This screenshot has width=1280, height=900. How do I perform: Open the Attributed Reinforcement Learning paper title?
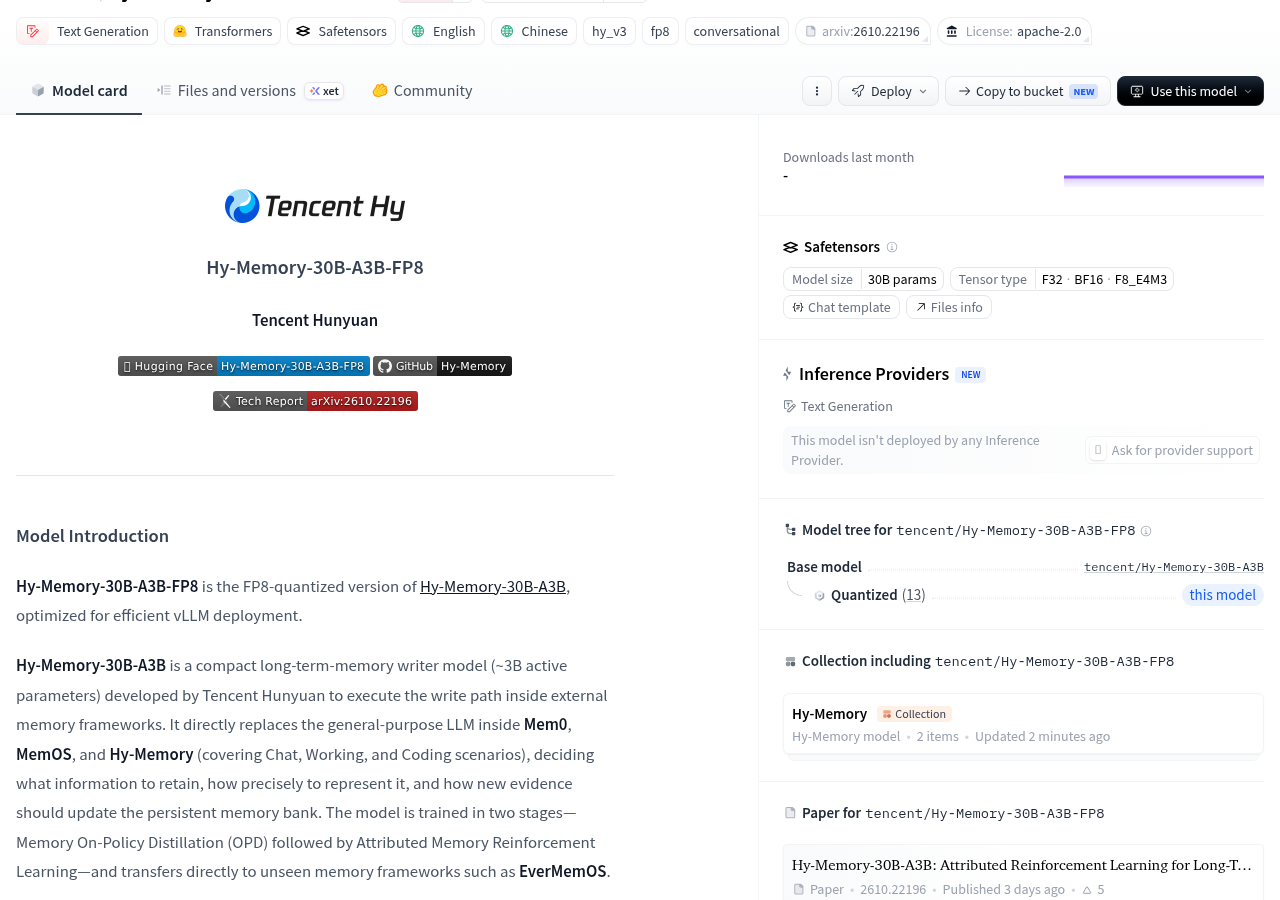pyautogui.click(x=1021, y=865)
